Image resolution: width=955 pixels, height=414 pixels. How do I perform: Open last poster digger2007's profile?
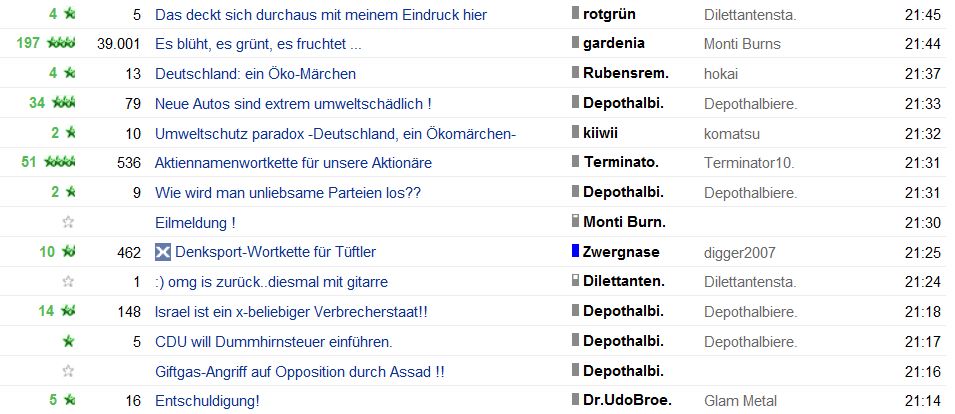[x=739, y=253]
